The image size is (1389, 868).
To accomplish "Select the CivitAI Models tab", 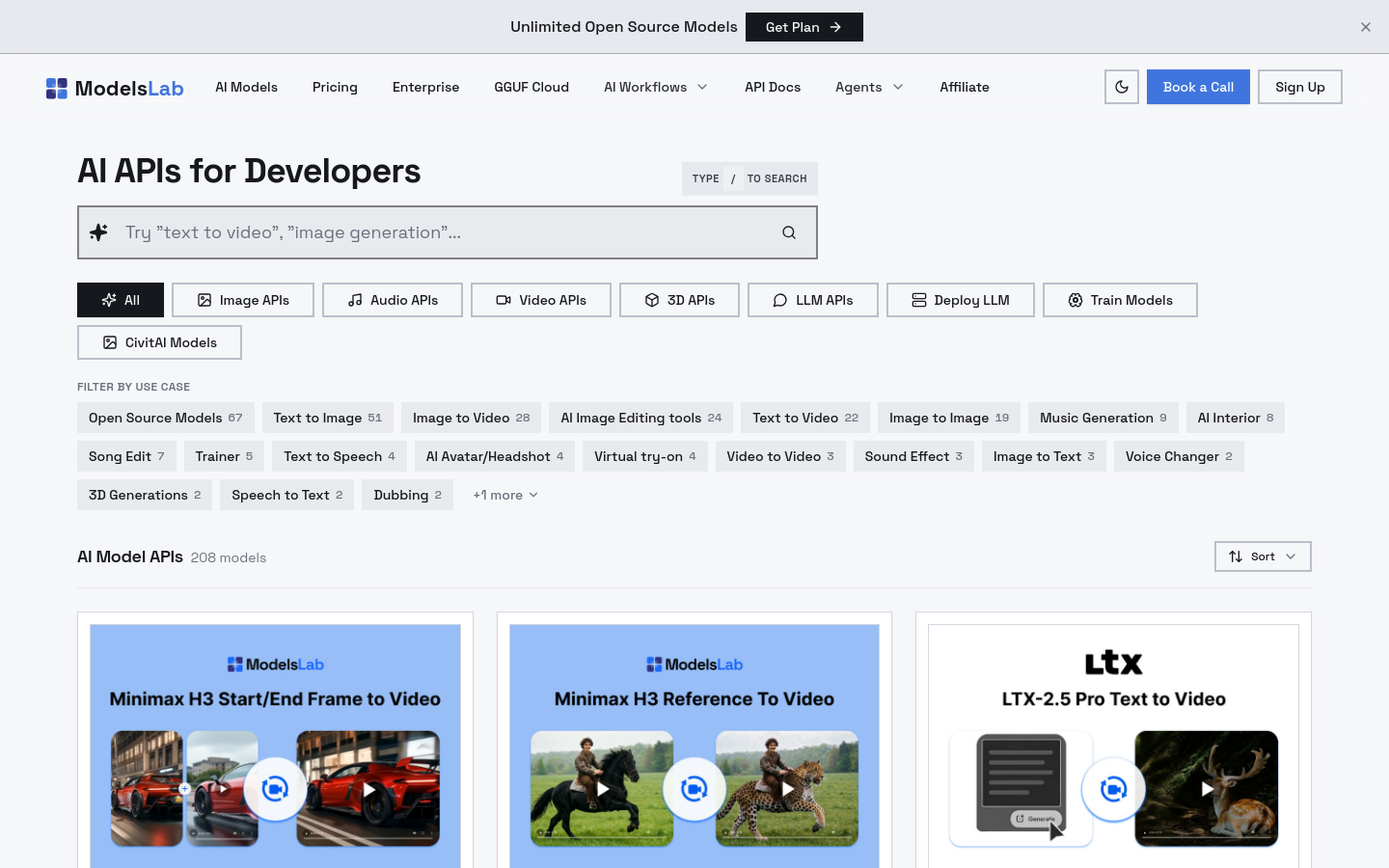I will (x=159, y=342).
